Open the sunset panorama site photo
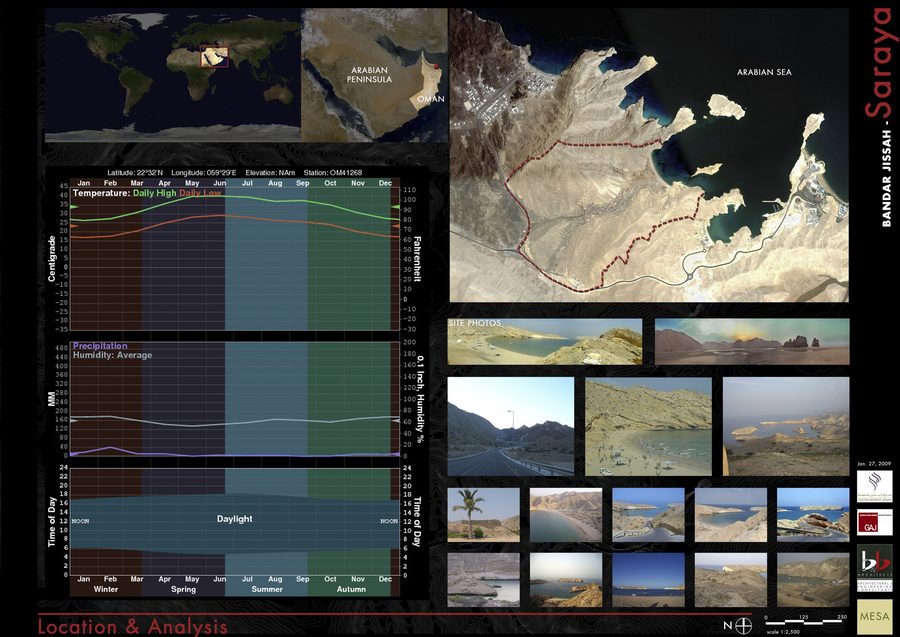This screenshot has width=900, height=637. pos(752,341)
